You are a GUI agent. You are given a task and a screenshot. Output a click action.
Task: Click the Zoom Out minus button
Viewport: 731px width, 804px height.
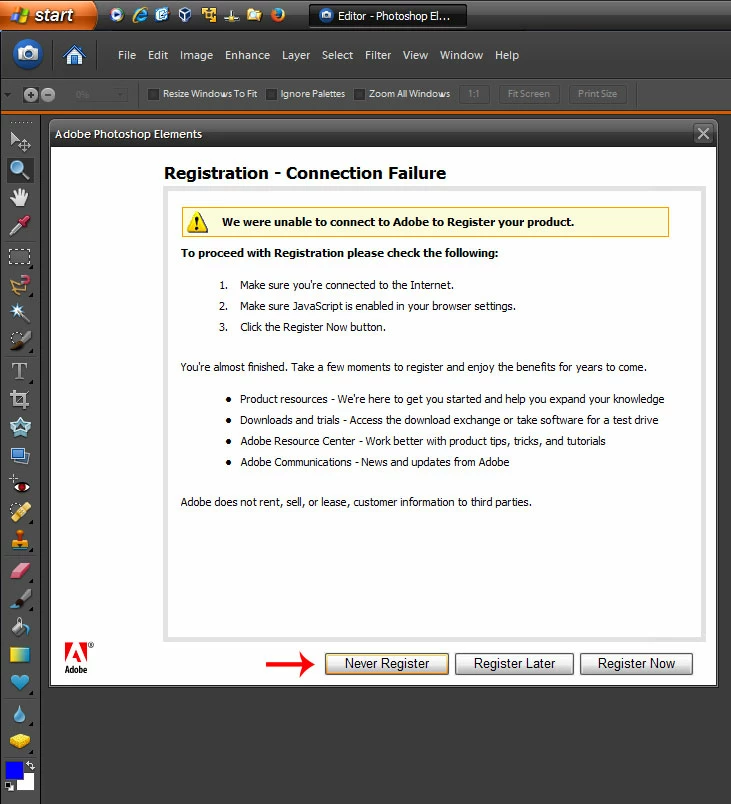48,94
